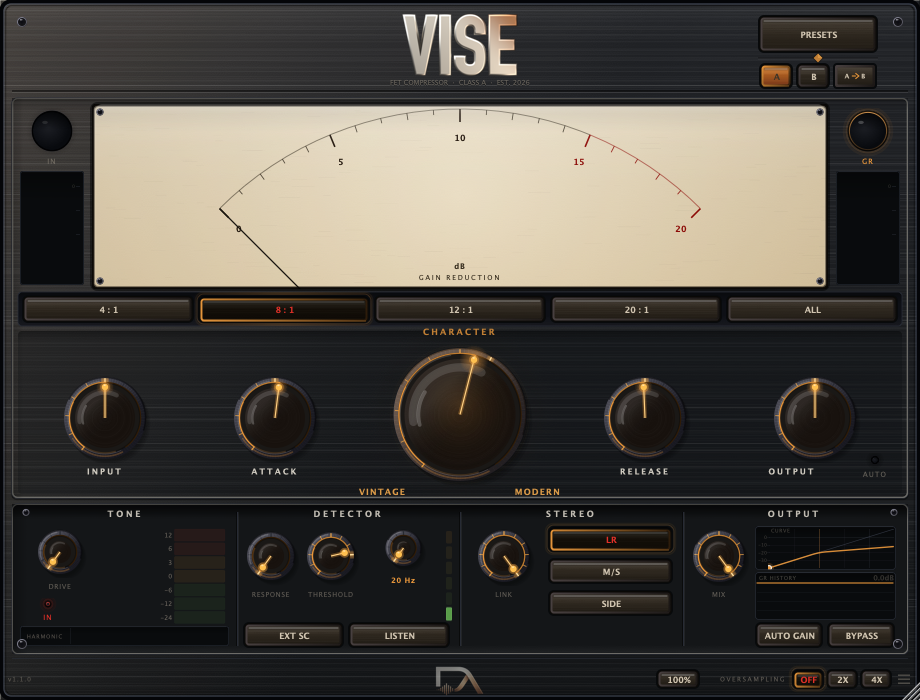Click the '0.0dB' GR history value
The height and width of the screenshot is (700, 920).
(883, 578)
